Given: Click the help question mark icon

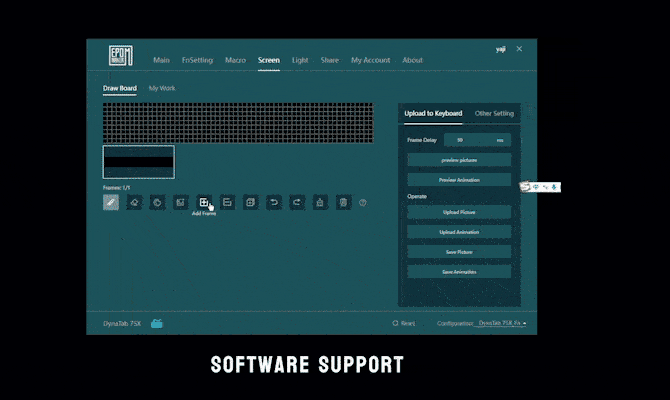Looking at the screenshot, I should 362,203.
